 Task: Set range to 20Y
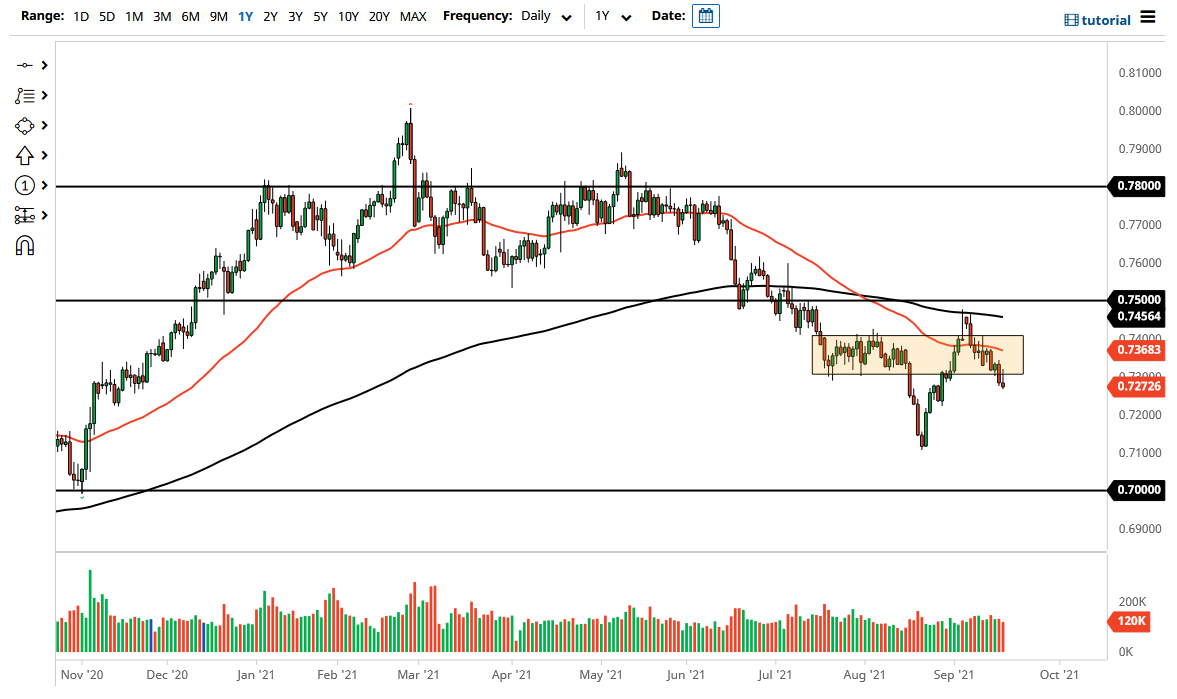pos(379,16)
